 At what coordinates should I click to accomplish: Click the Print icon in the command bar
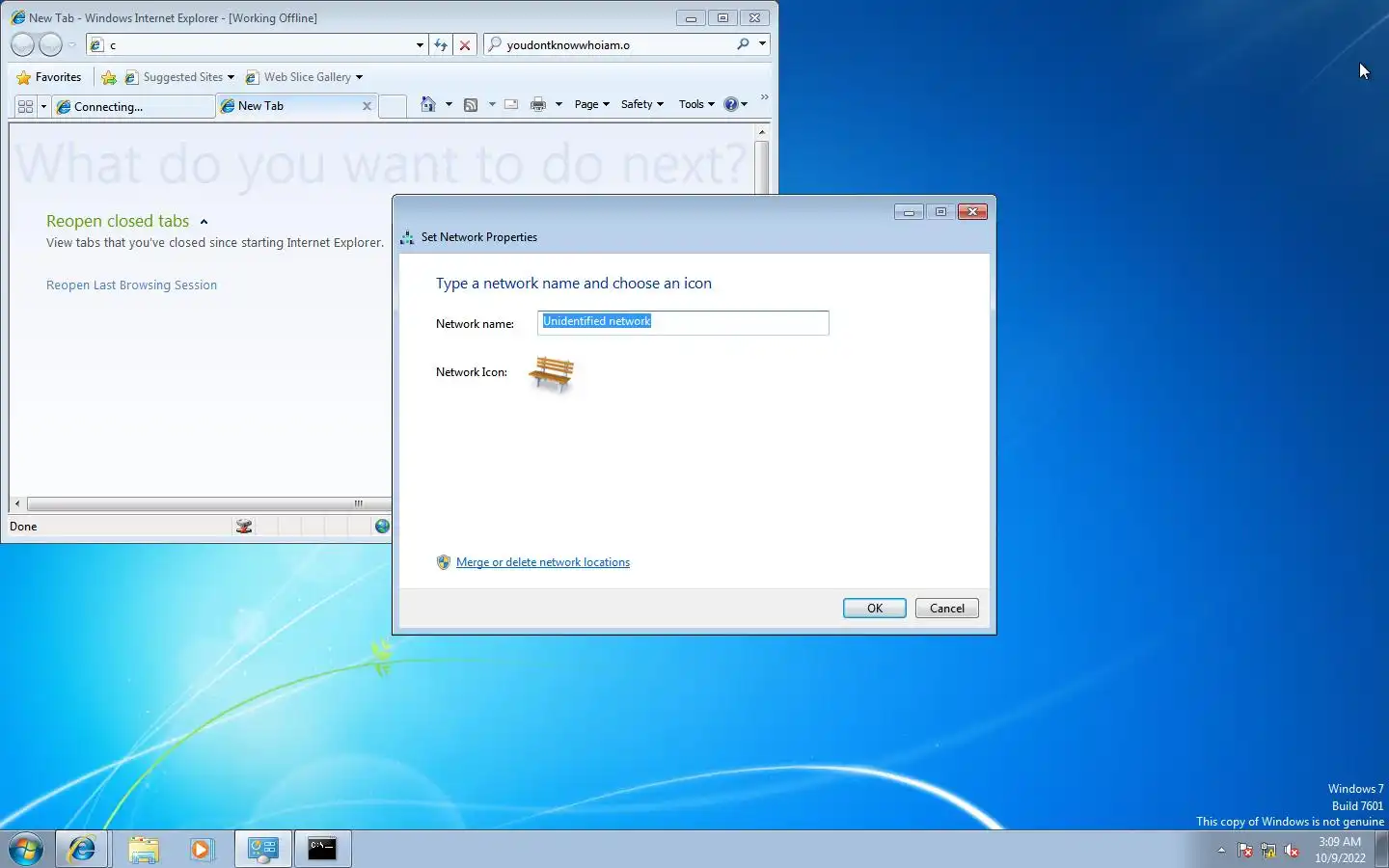(x=538, y=104)
